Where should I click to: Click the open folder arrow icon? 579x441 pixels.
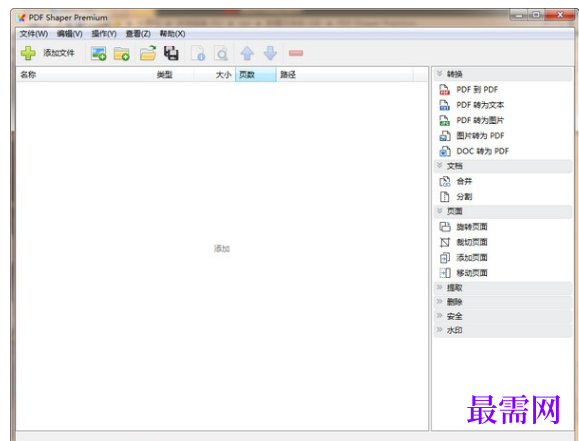click(x=148, y=53)
